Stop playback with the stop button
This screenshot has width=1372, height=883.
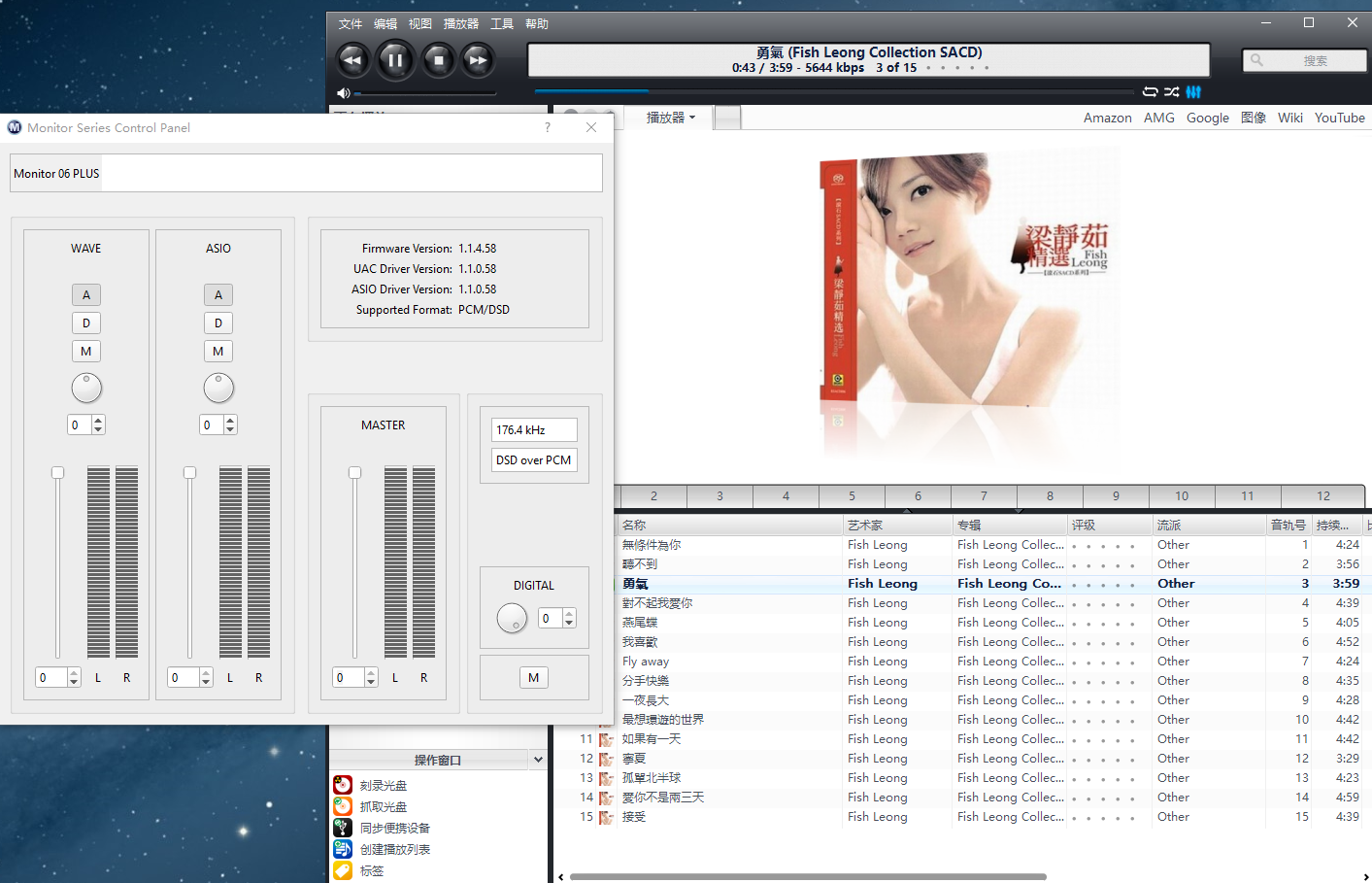point(438,60)
